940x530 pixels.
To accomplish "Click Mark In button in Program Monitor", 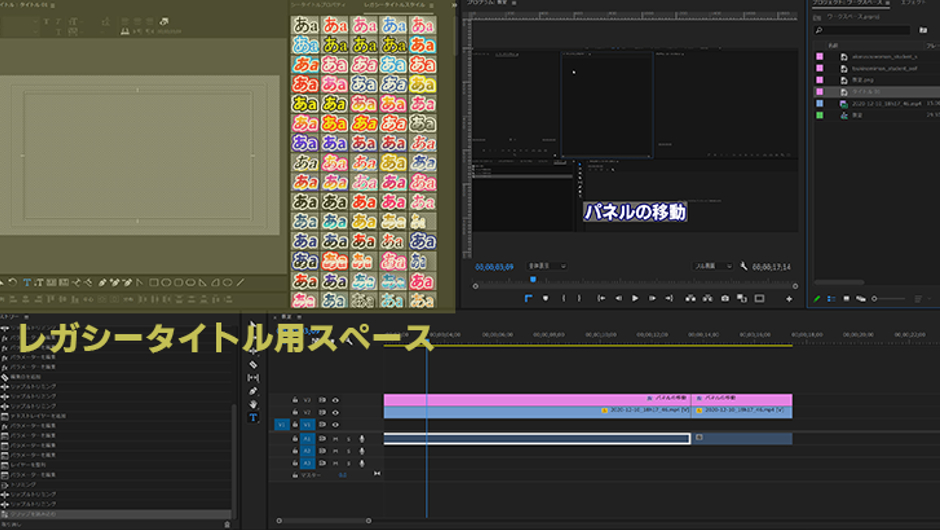I will 563,299.
